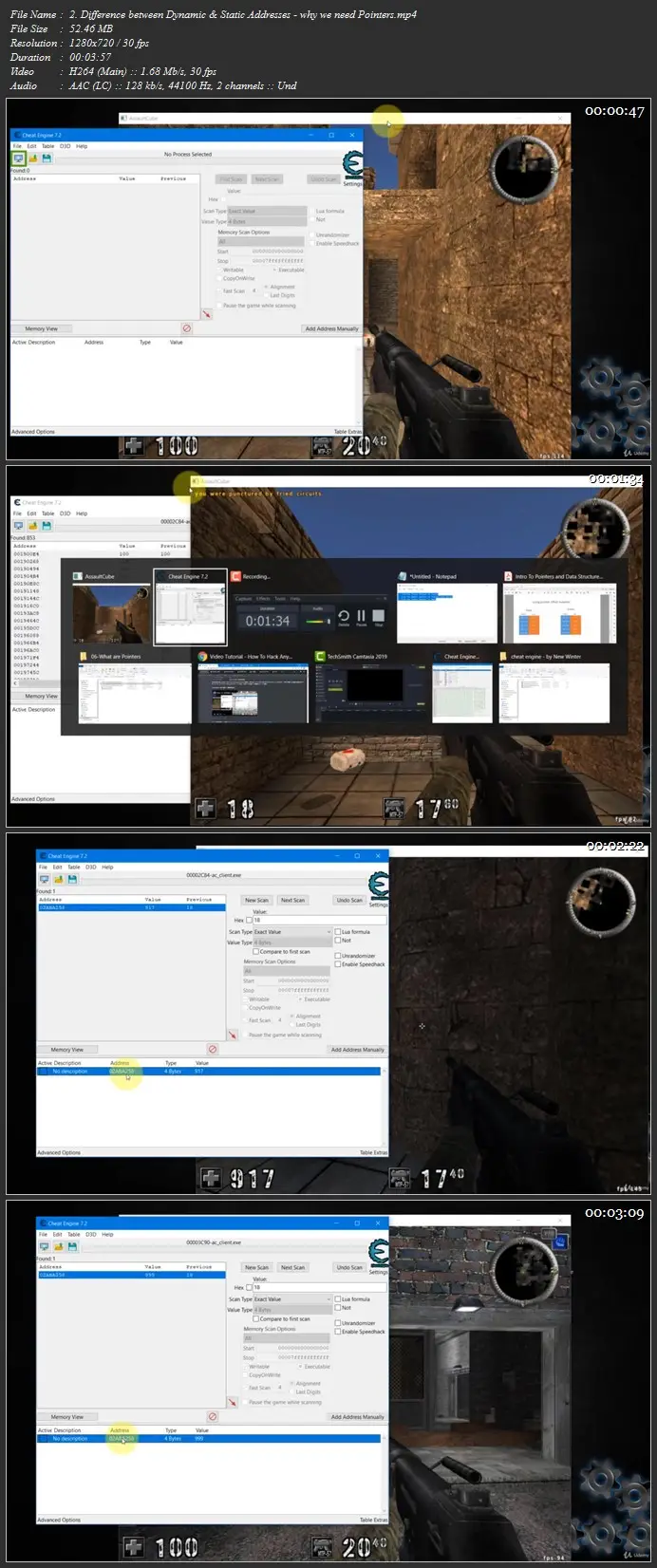Click the open-process computer icon in the 00:01:34 frame

click(x=19, y=525)
